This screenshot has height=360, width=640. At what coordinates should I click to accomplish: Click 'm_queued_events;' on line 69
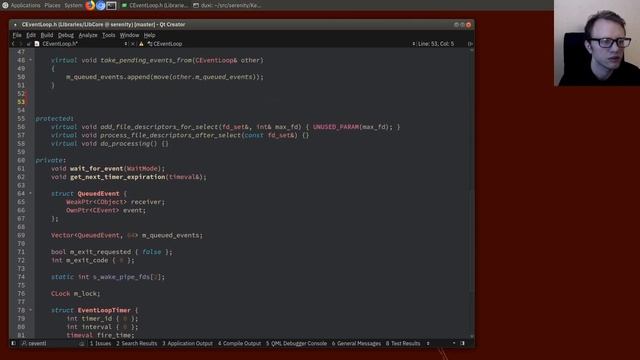tap(172, 235)
